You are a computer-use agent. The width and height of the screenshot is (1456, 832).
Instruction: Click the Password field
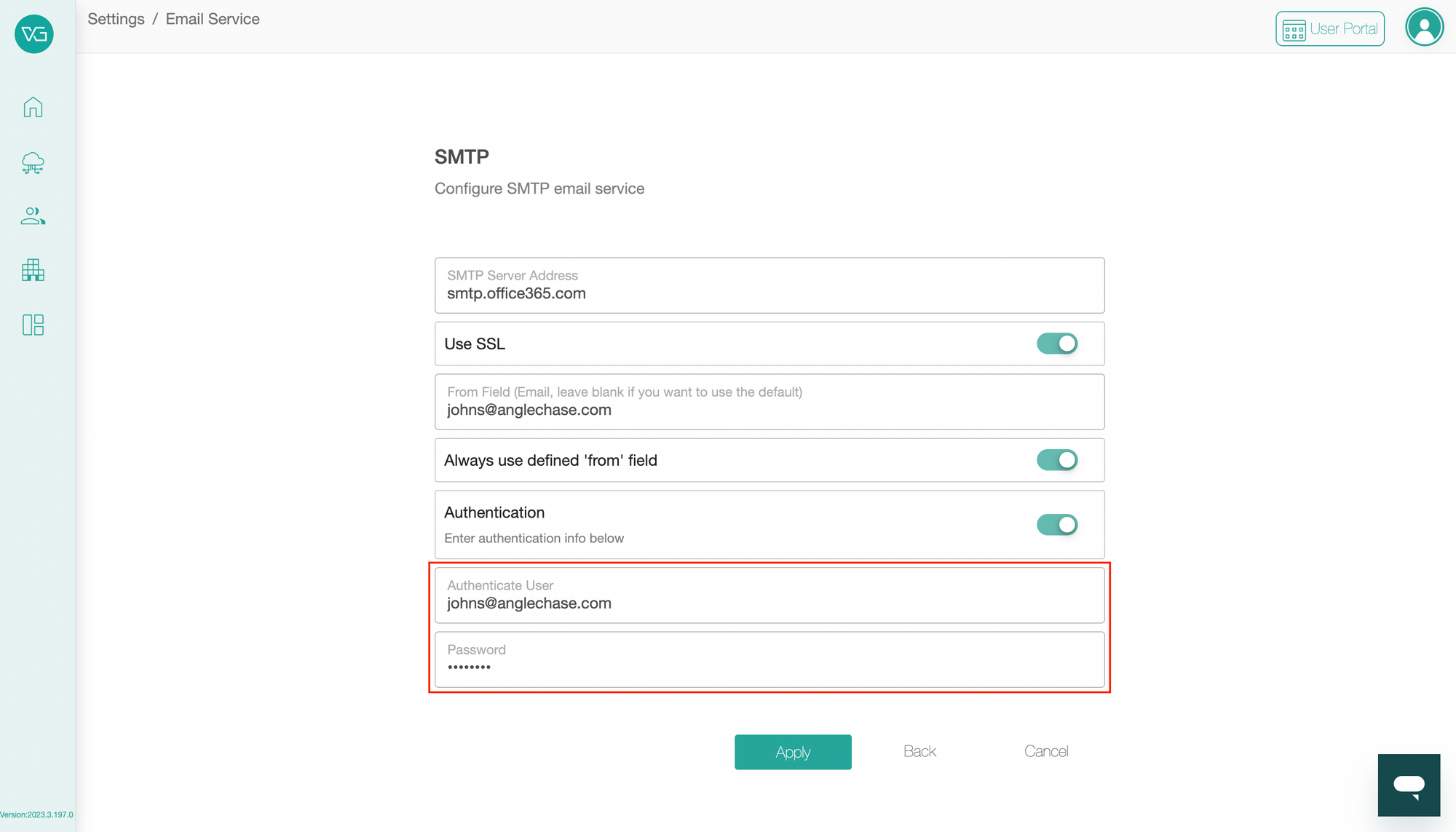tap(769, 659)
